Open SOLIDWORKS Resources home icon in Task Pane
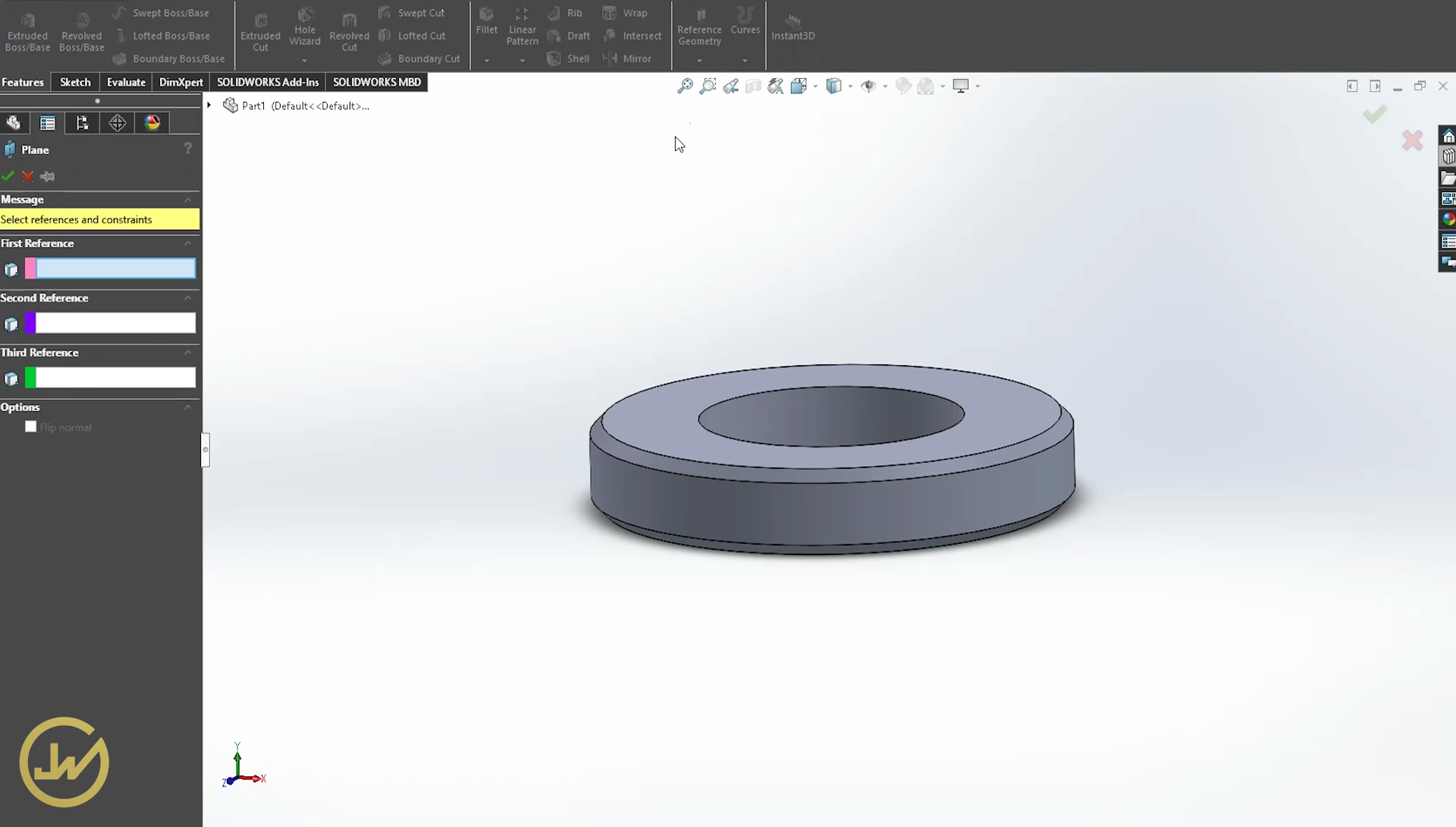Viewport: 1456px width, 827px height. 1448,136
